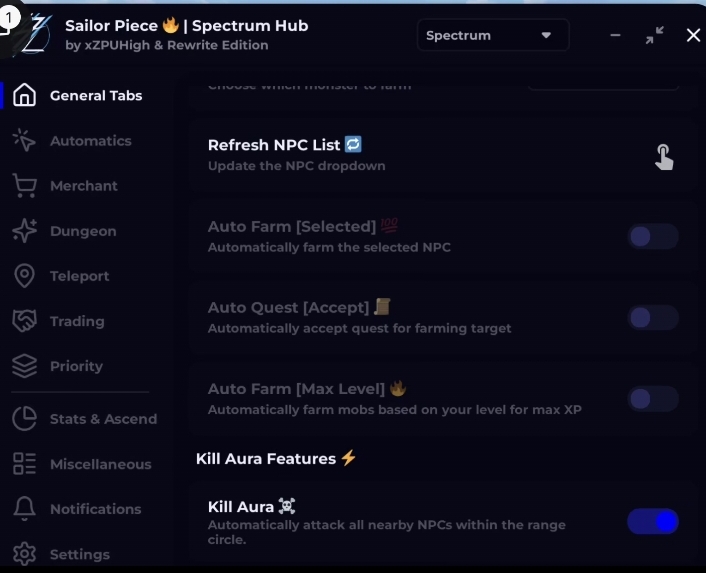Open the monster selection dropdown at top
Screen dimensions: 706x573
602,81
